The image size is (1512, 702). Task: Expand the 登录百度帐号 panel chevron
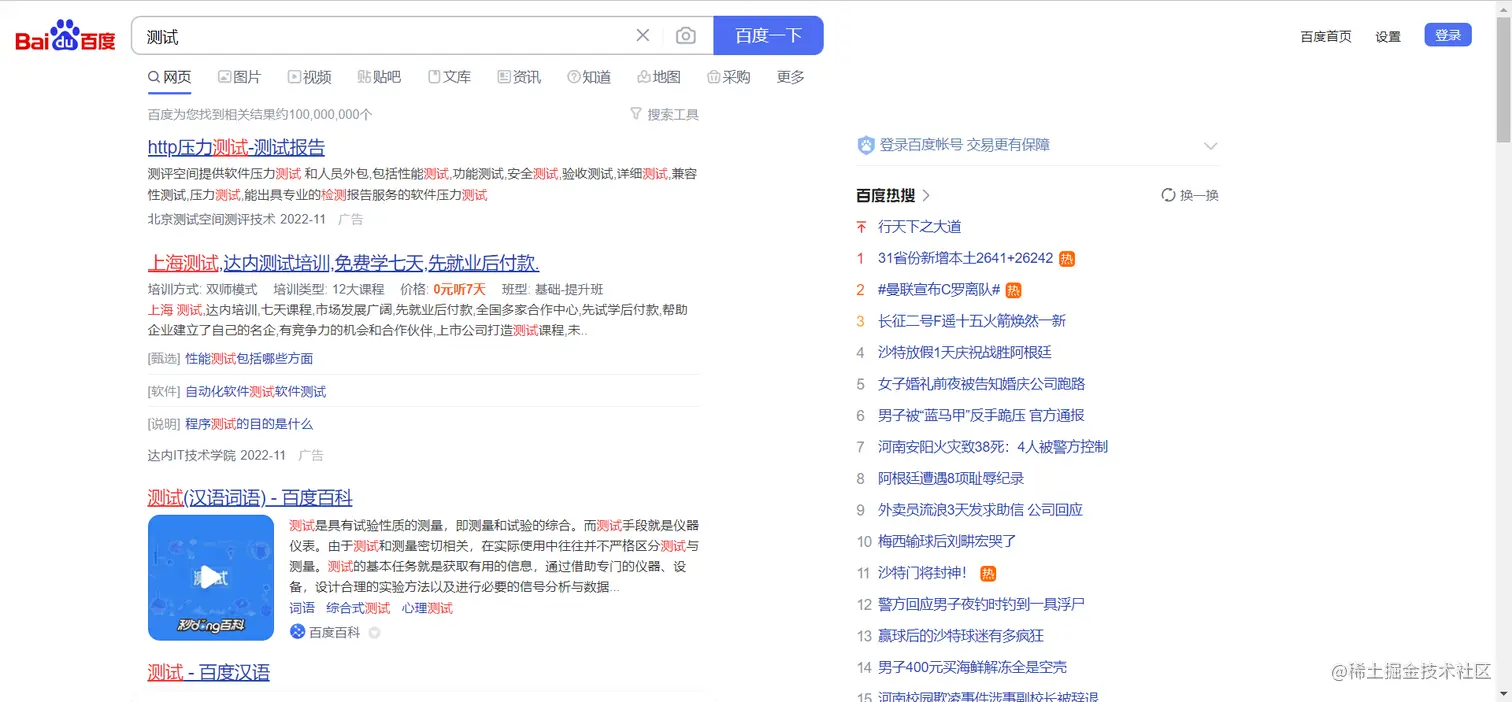click(1210, 146)
